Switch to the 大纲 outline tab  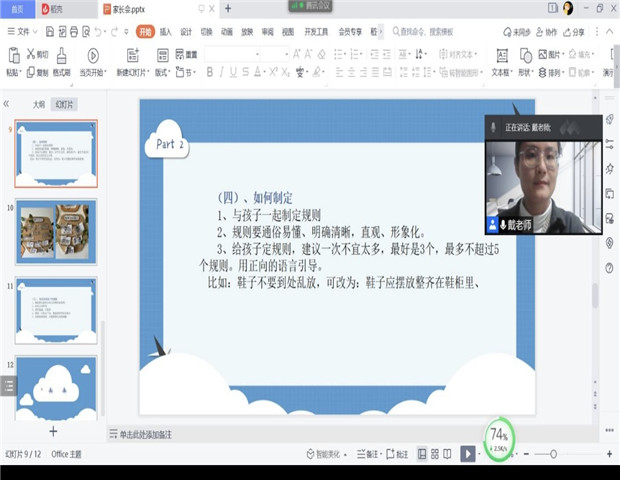38,104
